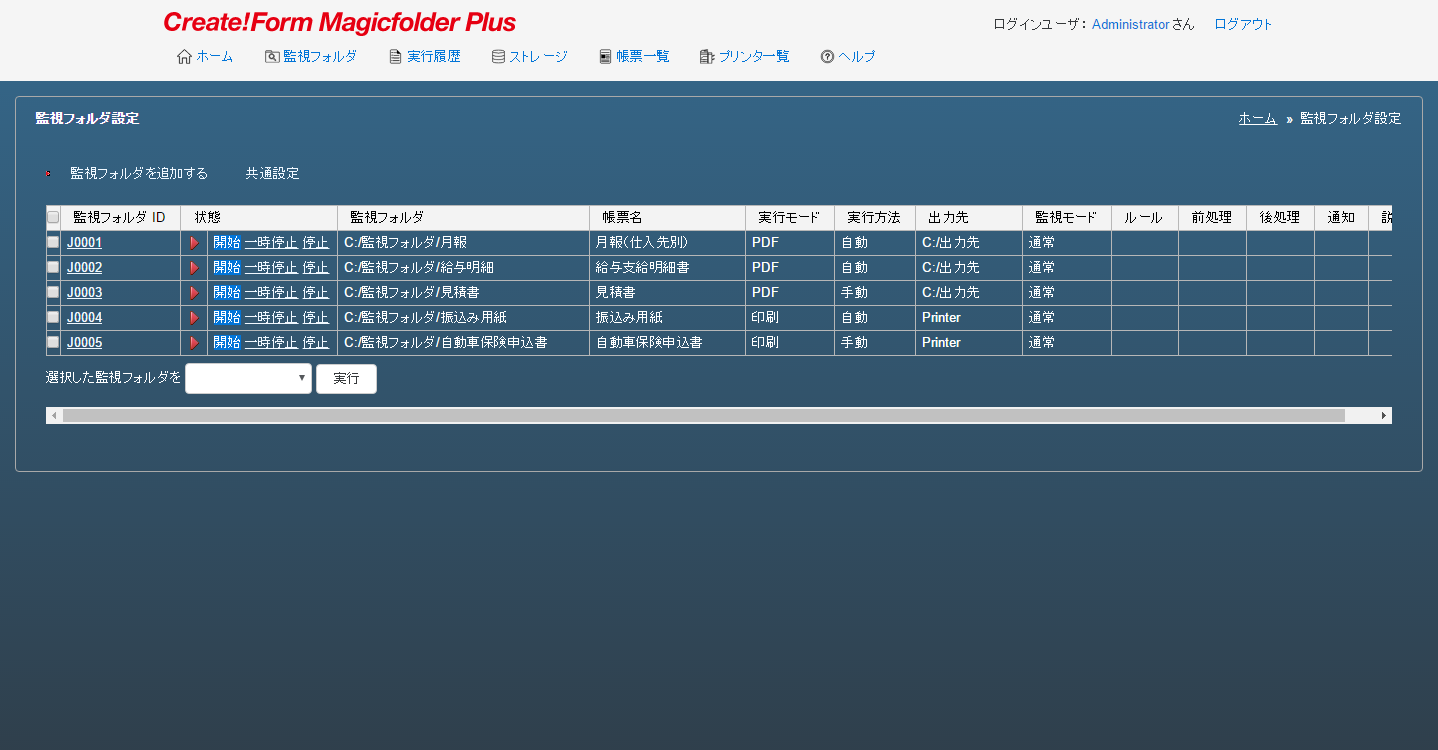Click the red status arrow for J0005
1438x750 pixels.
pyautogui.click(x=194, y=343)
